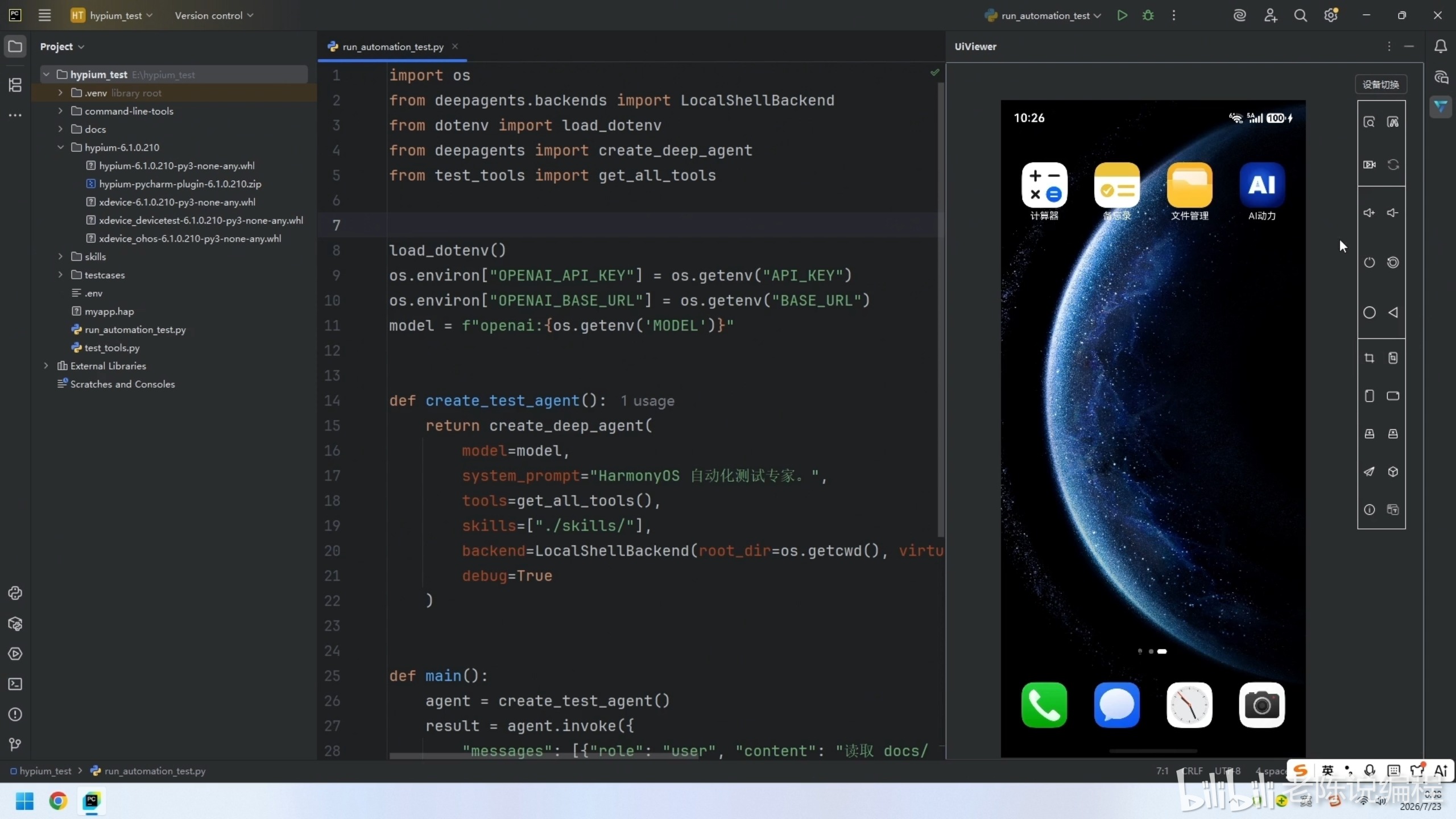Open the Terminal tool window
This screenshot has height=819, width=1456.
[x=15, y=684]
